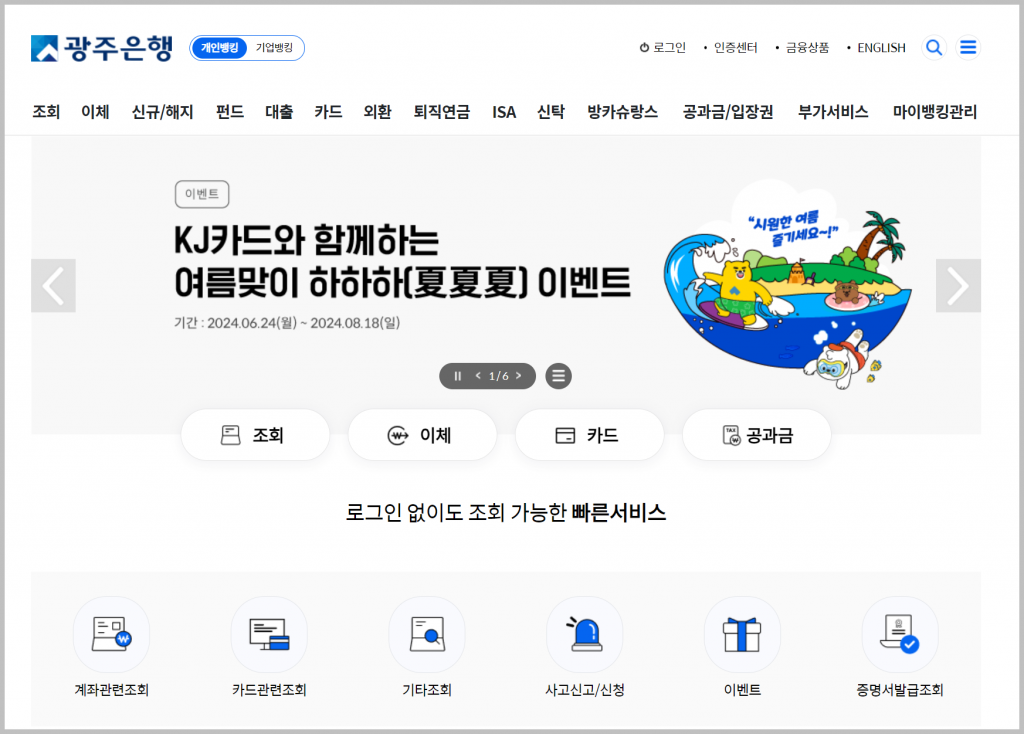Open 부가서비스 menu
This screenshot has width=1024, height=734.
833,112
